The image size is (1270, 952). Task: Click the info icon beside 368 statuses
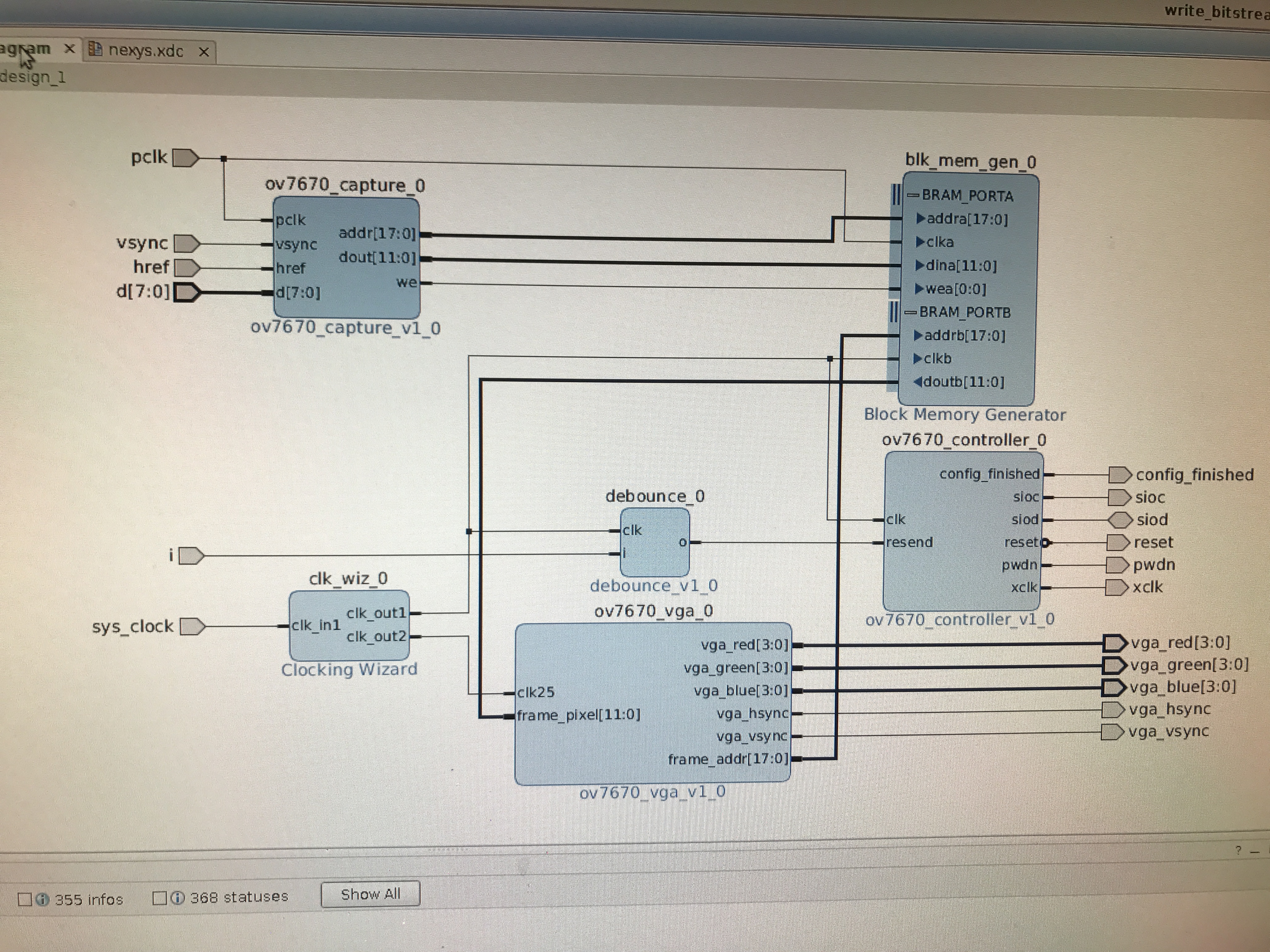click(177, 898)
